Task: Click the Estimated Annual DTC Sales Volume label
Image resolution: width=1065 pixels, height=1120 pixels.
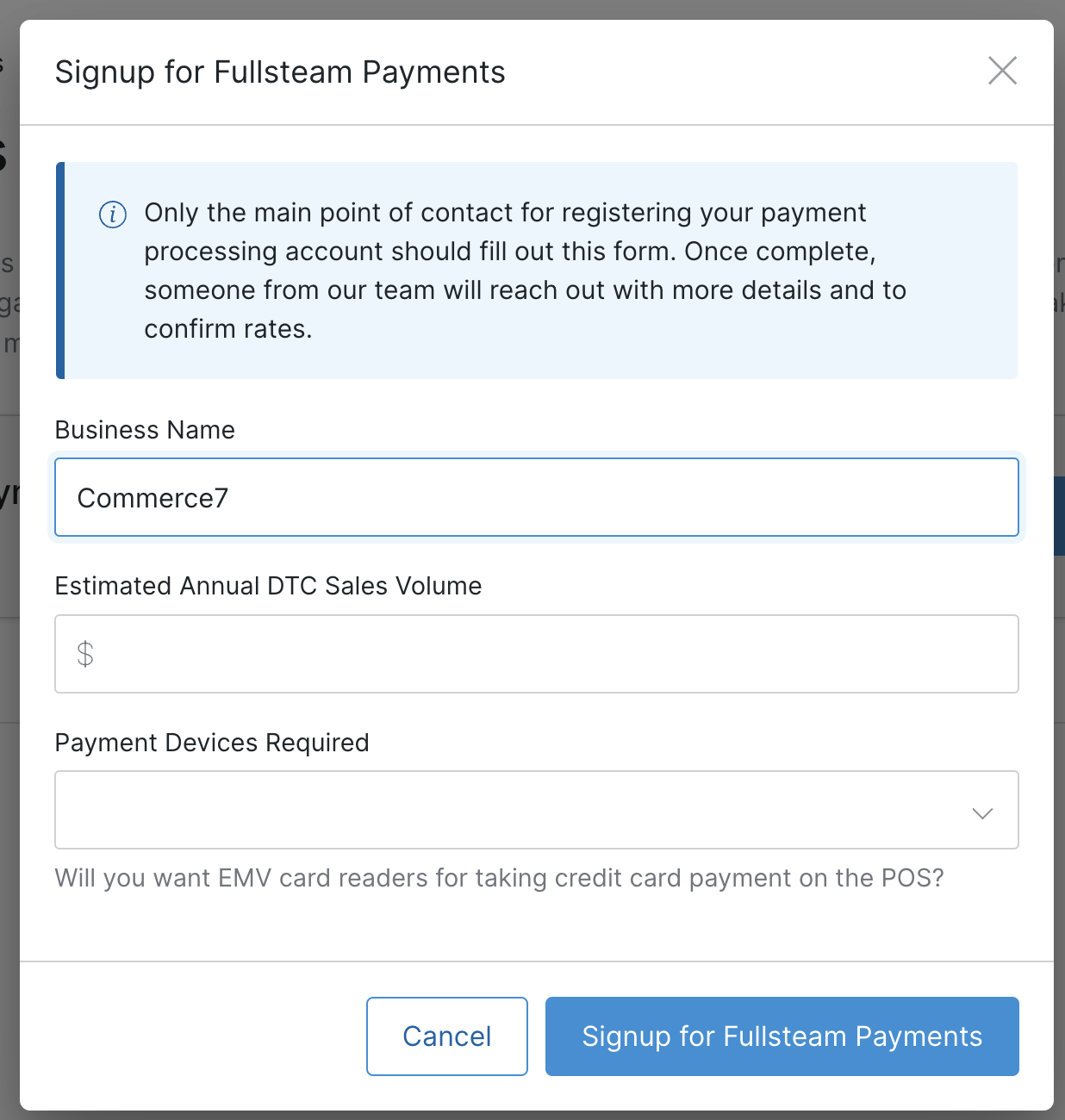Action: tap(268, 586)
